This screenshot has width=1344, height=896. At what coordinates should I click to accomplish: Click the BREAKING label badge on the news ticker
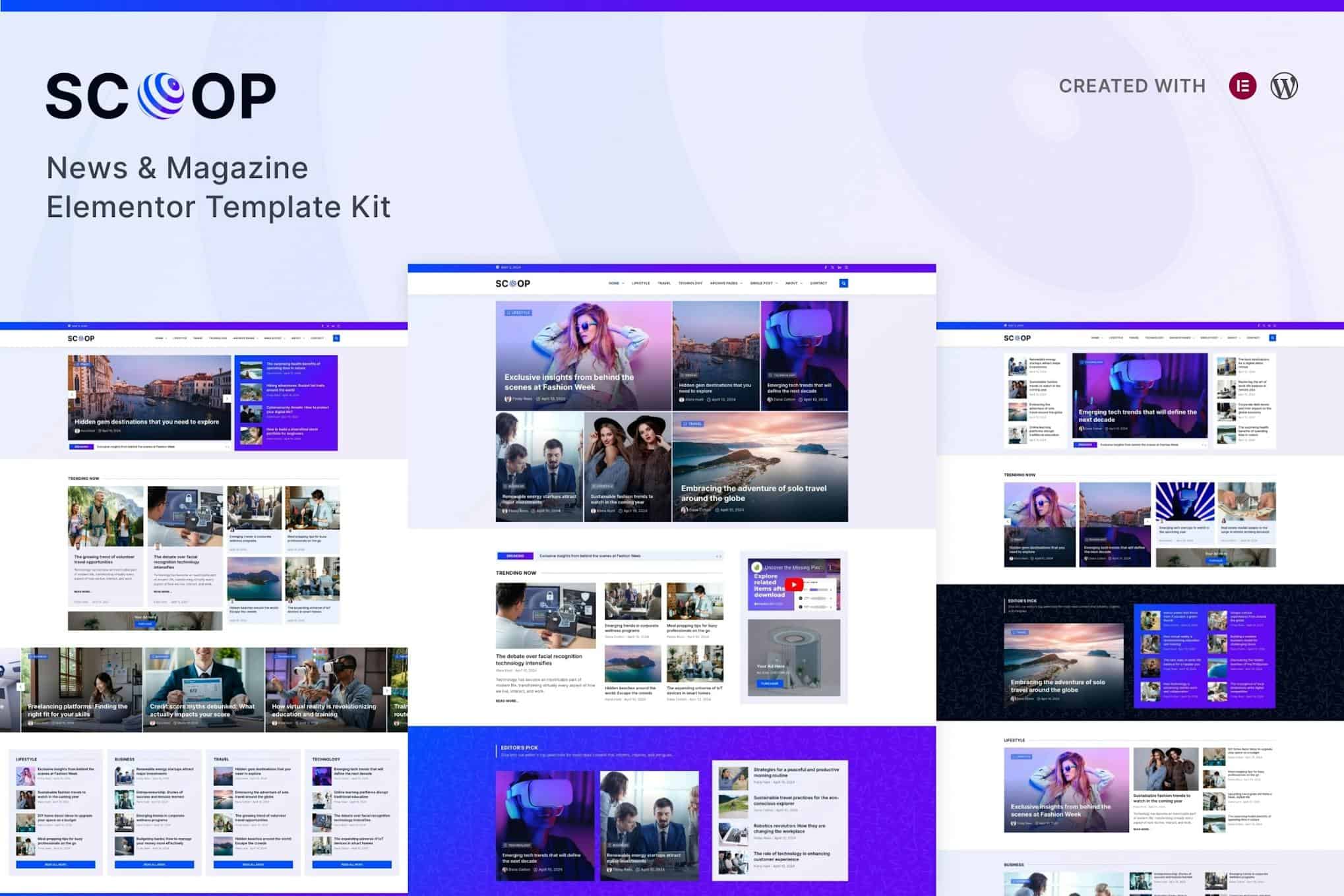pos(515,556)
